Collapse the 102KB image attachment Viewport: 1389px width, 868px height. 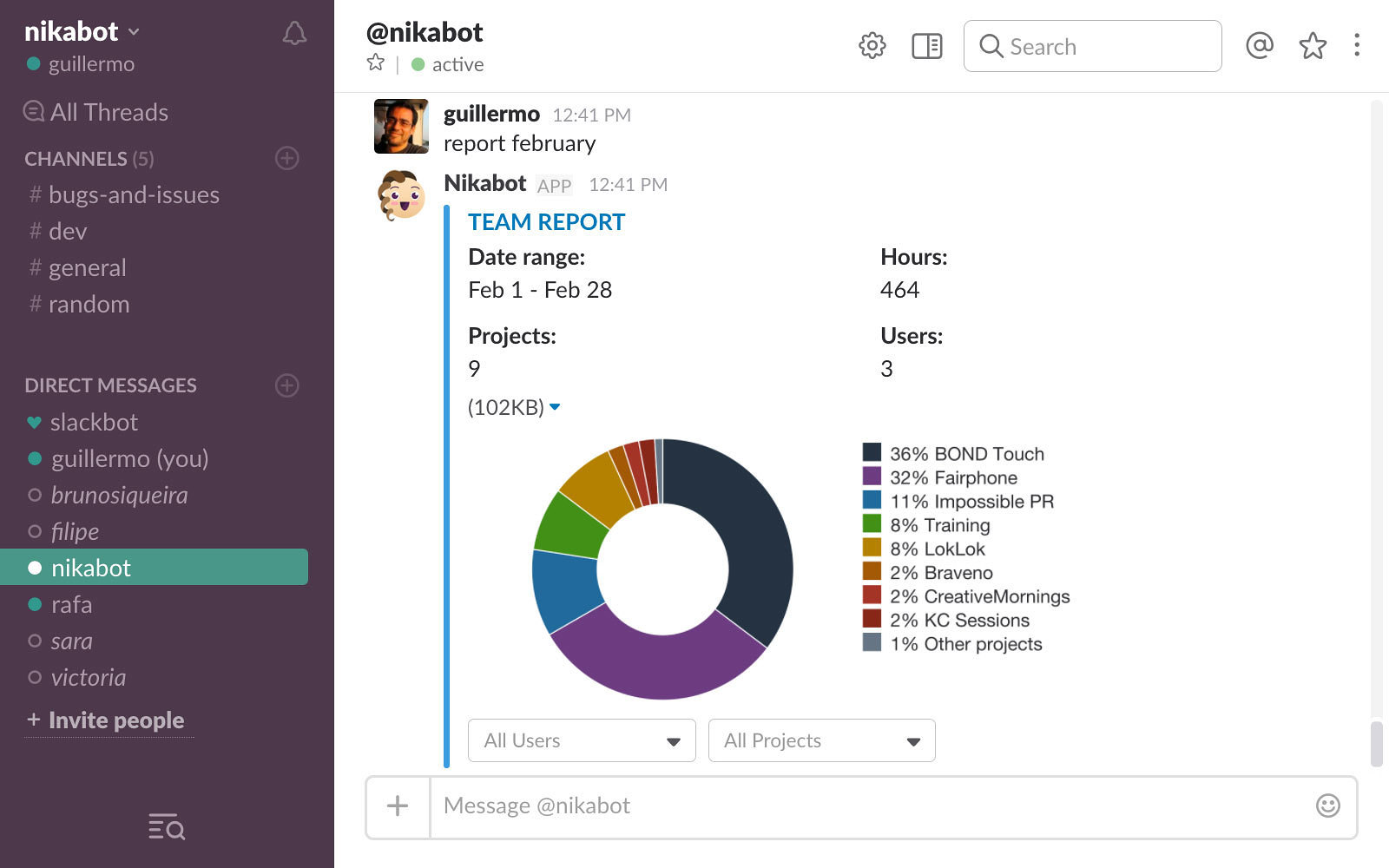(555, 407)
